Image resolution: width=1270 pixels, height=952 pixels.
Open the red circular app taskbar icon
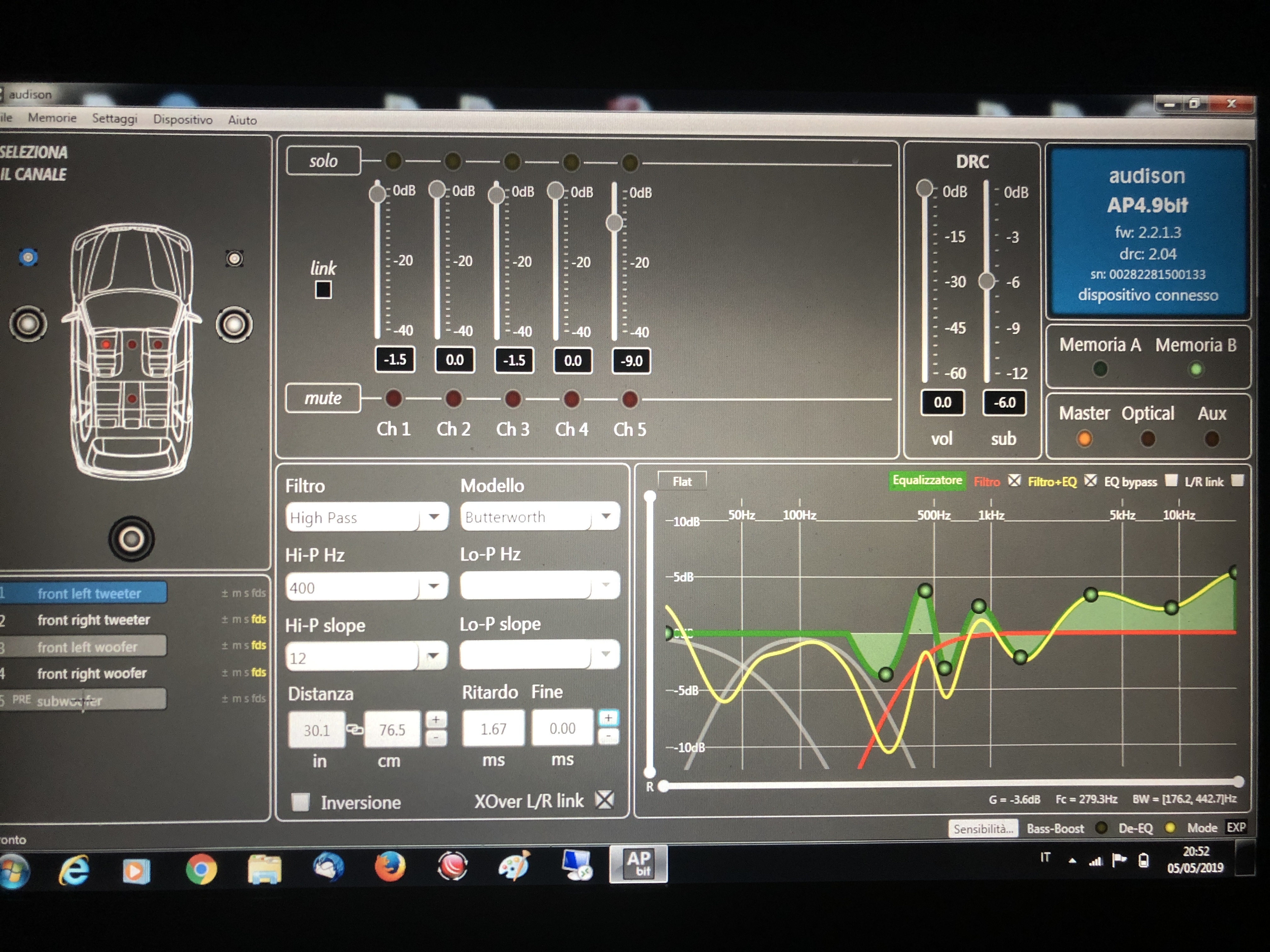[x=453, y=866]
